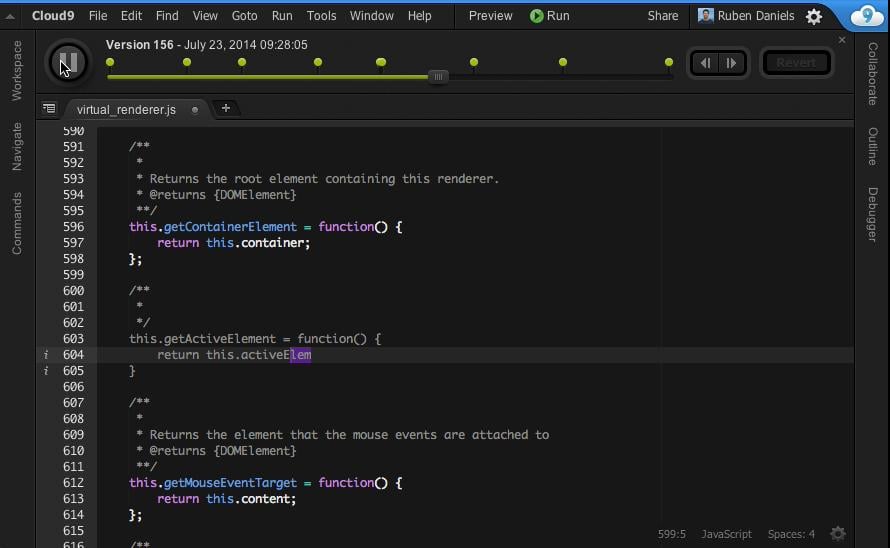The width and height of the screenshot is (890, 548).
Task: Open the Window menu
Action: tap(372, 16)
